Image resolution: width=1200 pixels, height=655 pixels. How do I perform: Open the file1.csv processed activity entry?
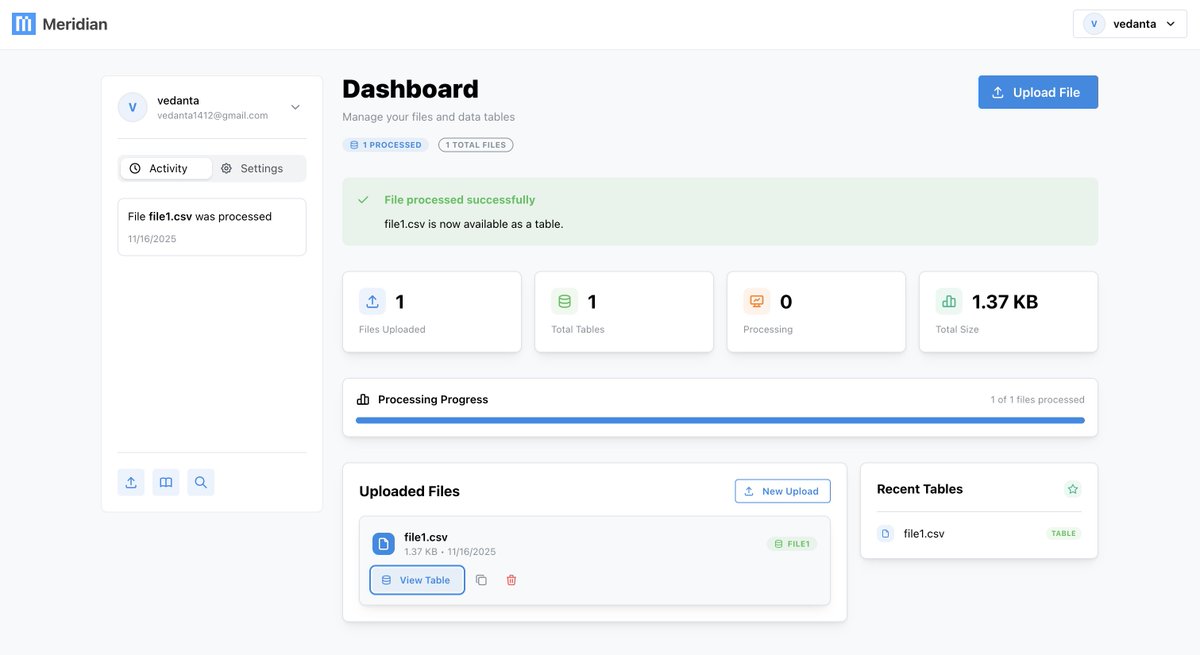pyautogui.click(x=212, y=227)
